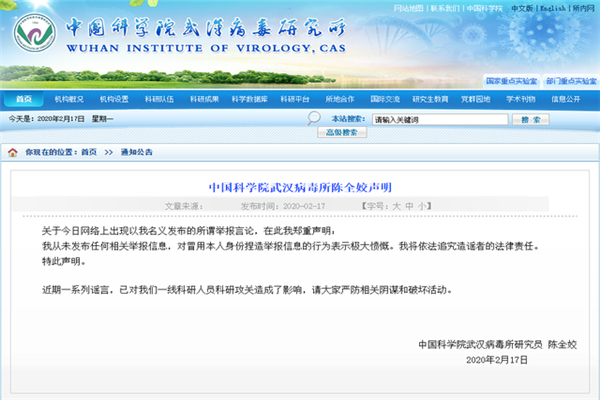Open the 国家重点实验室 link
Screen dimensions: 600x400
coord(512,80)
